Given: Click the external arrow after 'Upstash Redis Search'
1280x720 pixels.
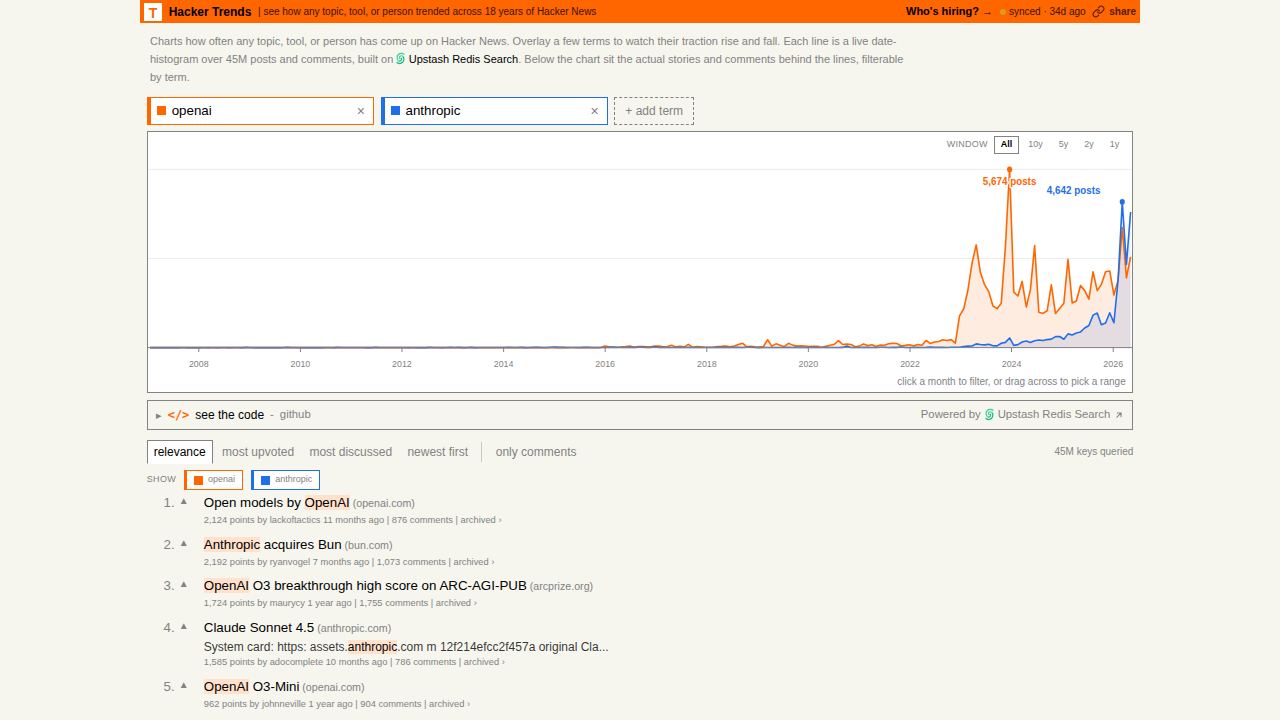Looking at the screenshot, I should tap(1119, 415).
